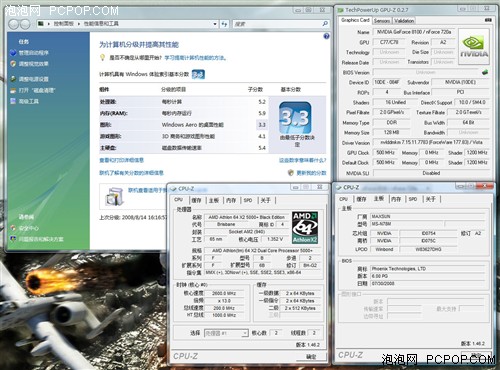
Task: Click the GPU-Z Name field NVIDIA GeForce 8100
Action: click(414, 32)
